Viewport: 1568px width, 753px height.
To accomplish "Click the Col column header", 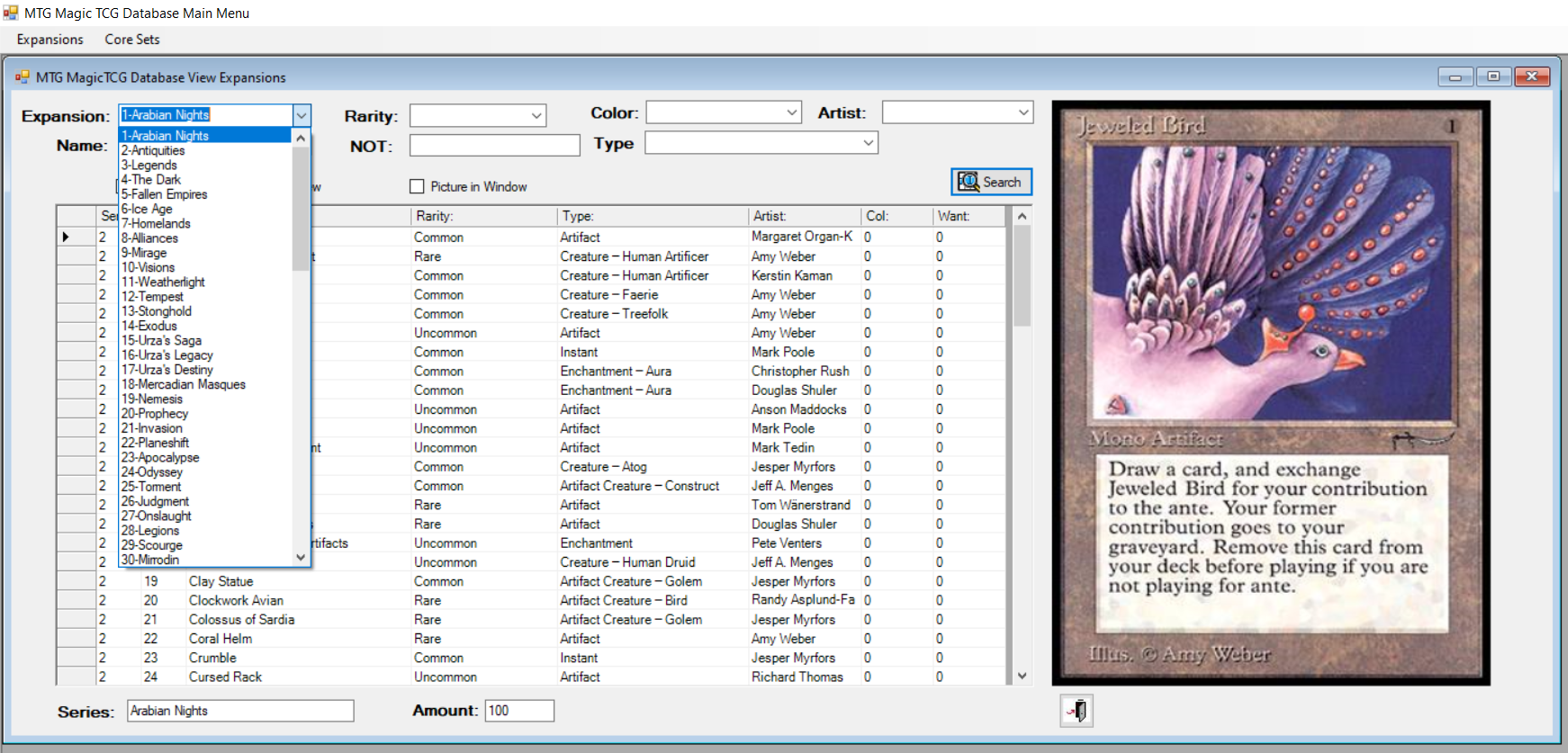I will (x=897, y=216).
